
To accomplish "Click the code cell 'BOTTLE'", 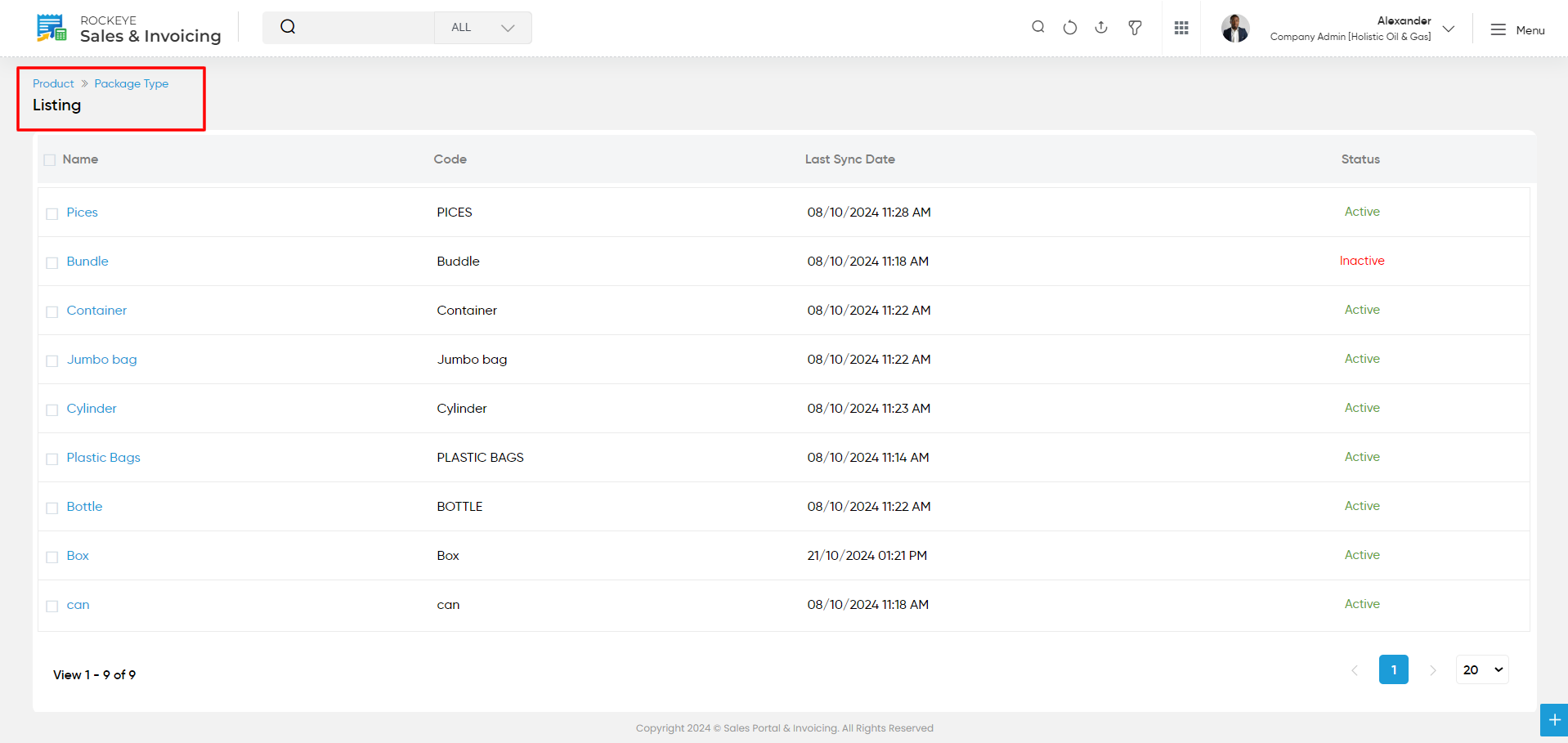I will coord(460,507).
